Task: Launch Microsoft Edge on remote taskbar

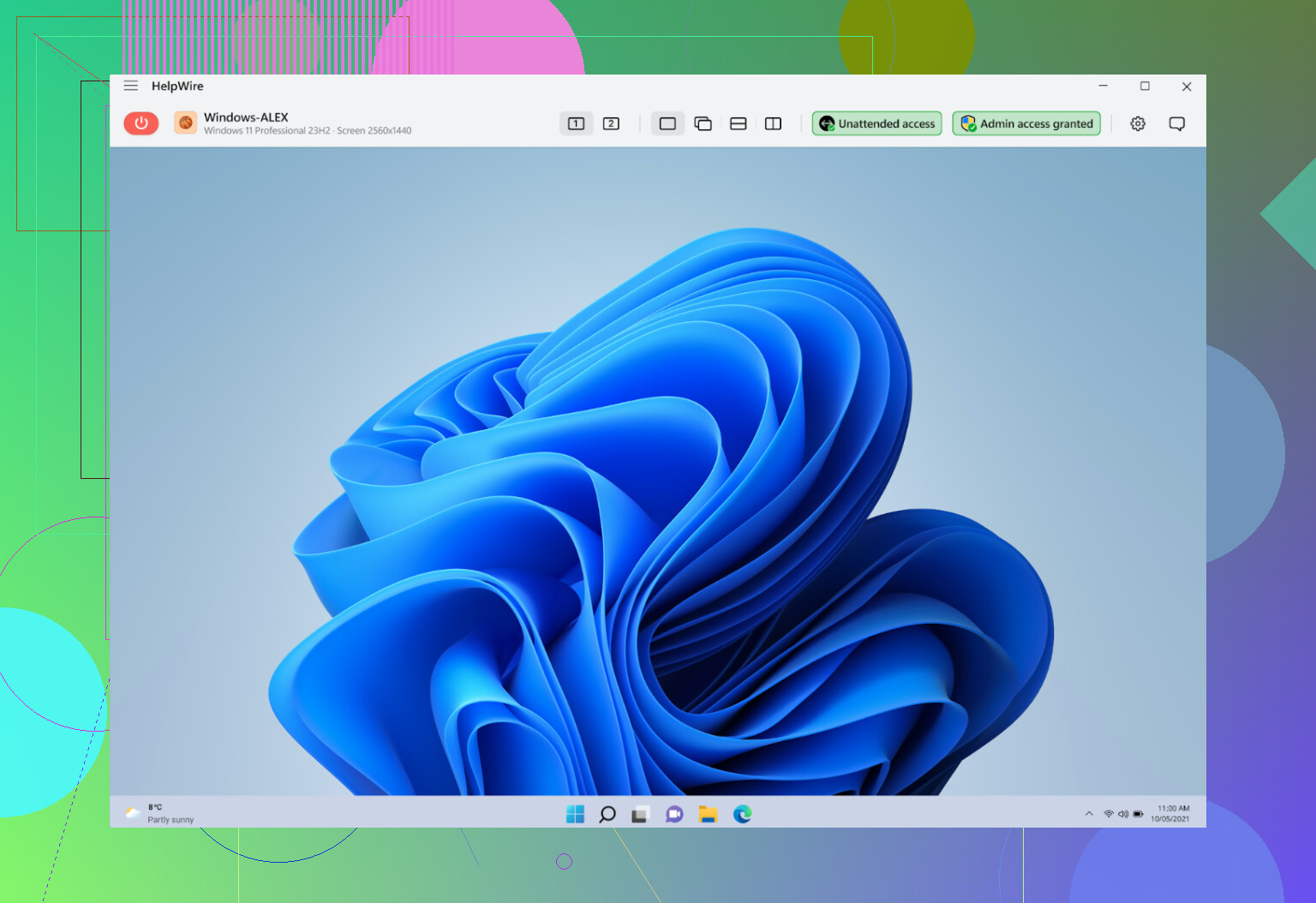Action: pyautogui.click(x=742, y=814)
